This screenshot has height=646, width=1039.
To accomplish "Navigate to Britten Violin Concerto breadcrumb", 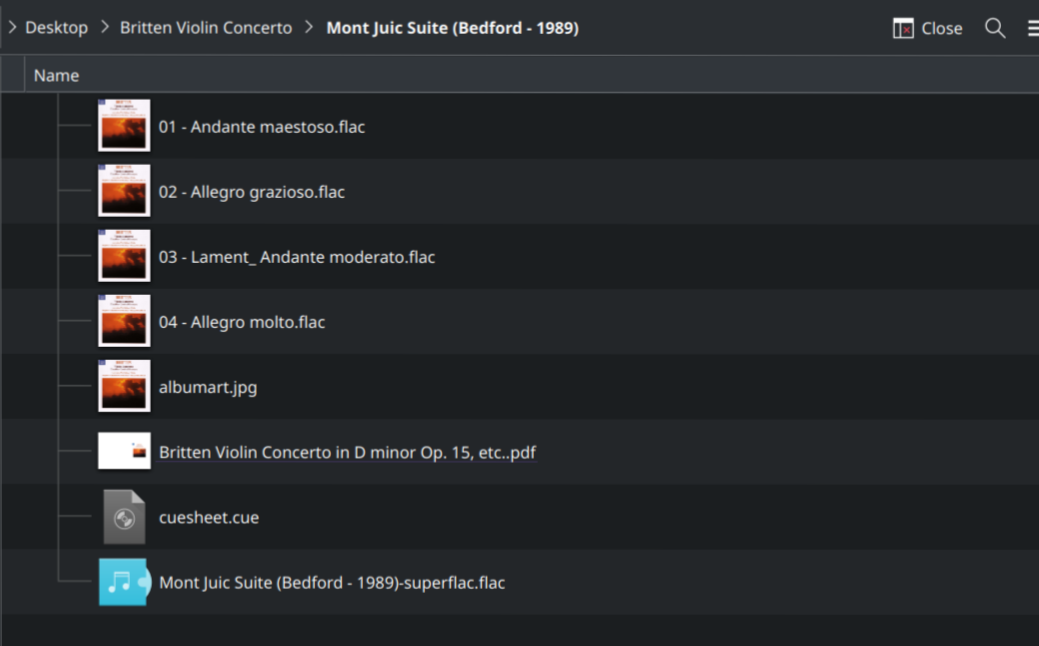I will [205, 28].
